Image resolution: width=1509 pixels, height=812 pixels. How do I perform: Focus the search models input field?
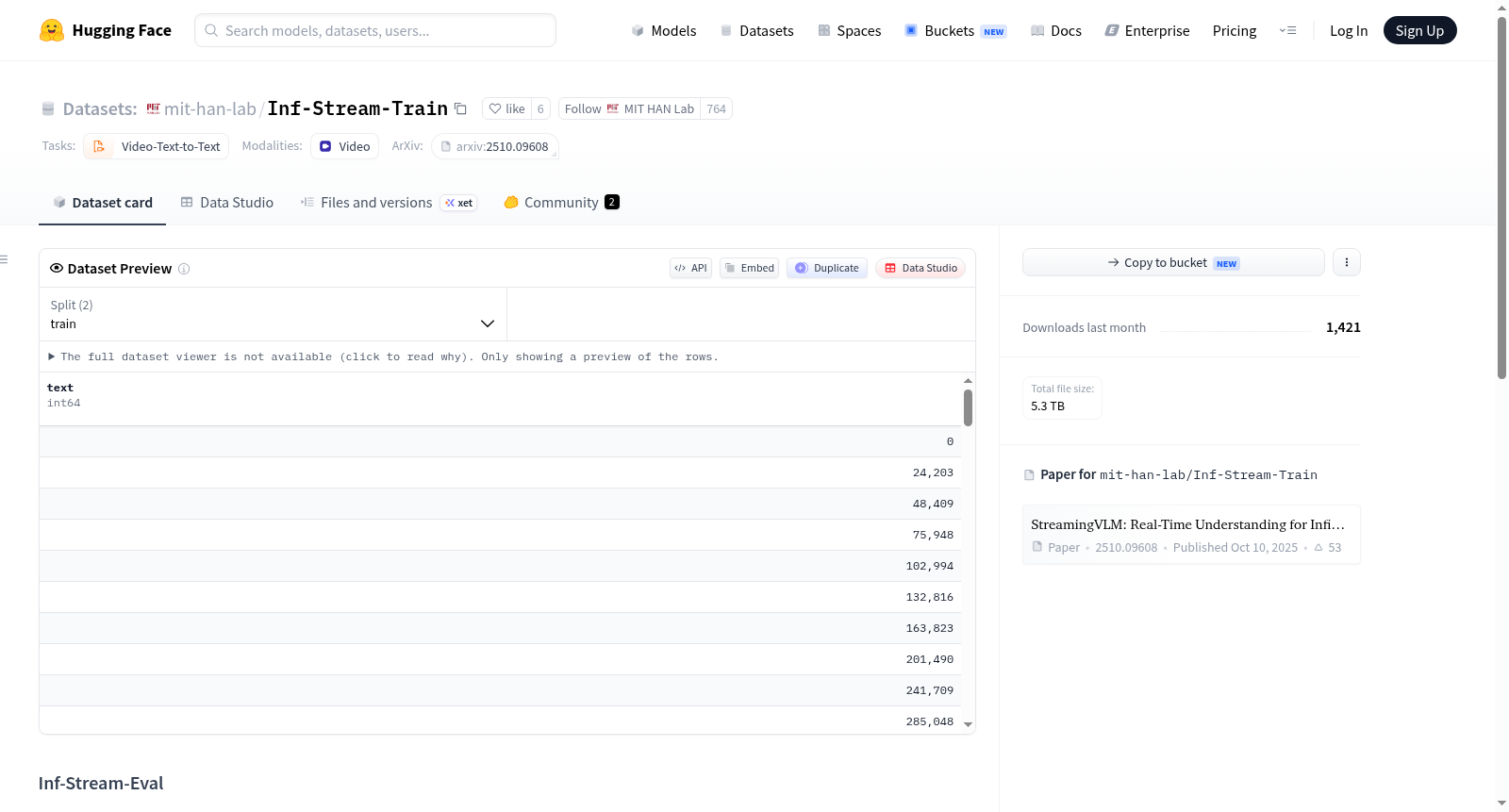click(x=375, y=30)
